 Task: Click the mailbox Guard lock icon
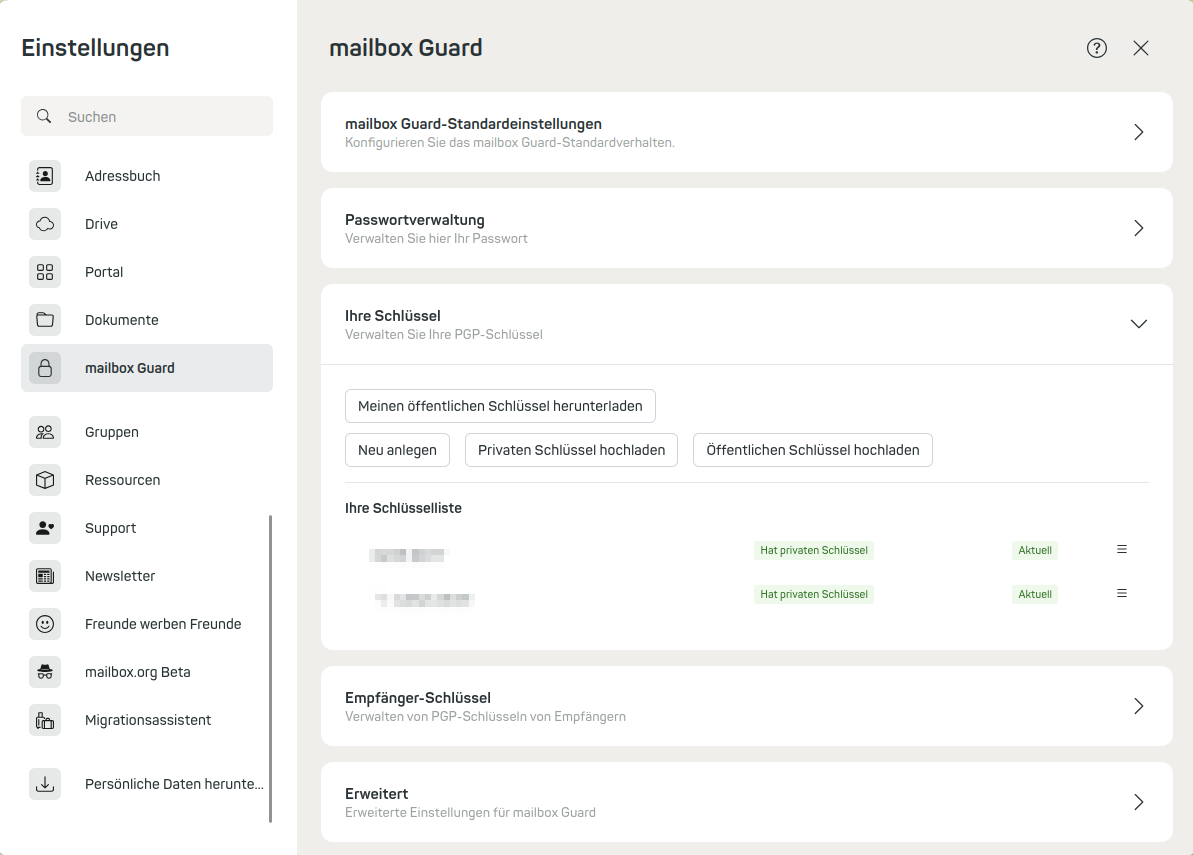coord(45,368)
